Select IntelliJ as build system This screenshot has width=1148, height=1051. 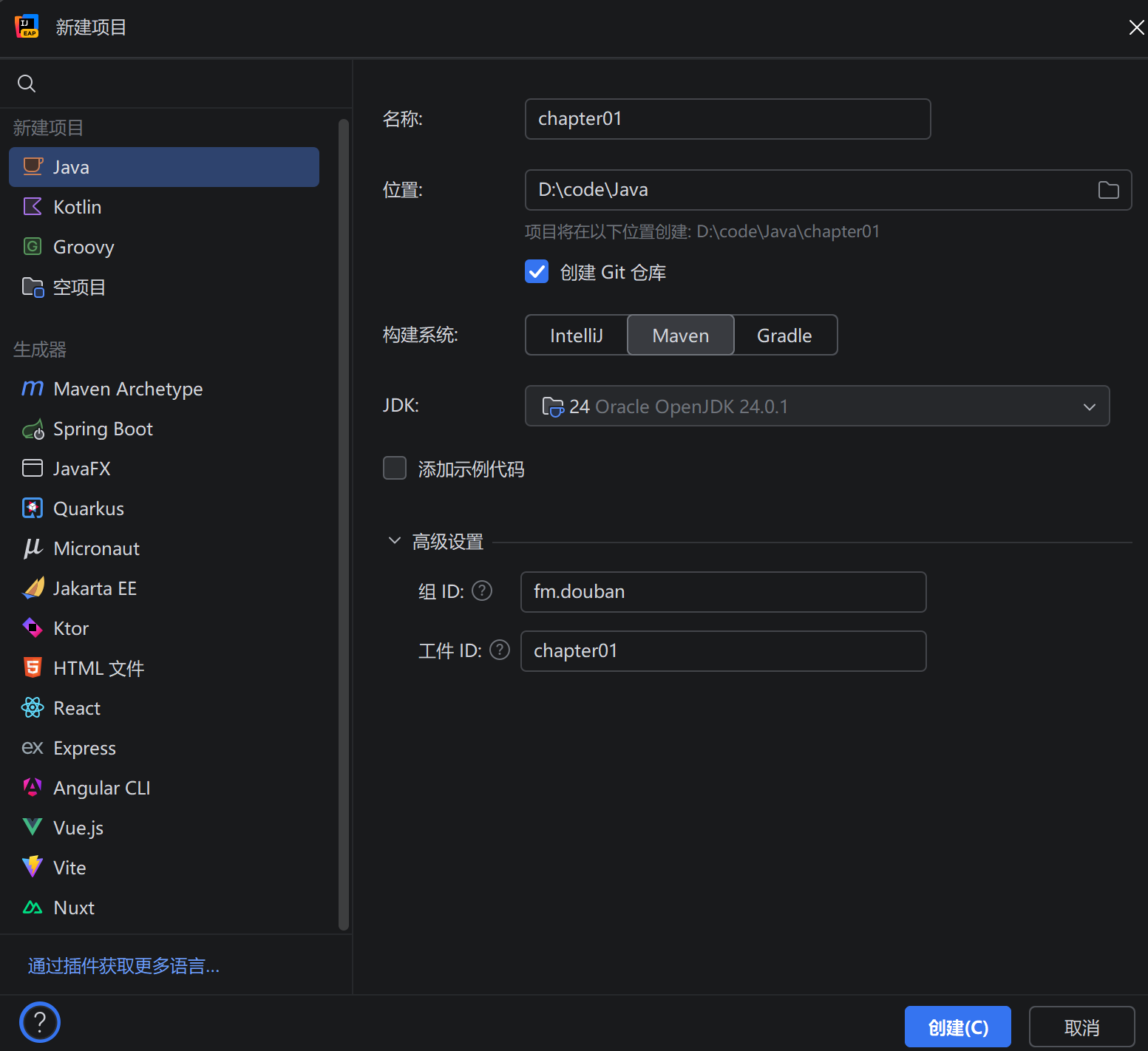(576, 335)
